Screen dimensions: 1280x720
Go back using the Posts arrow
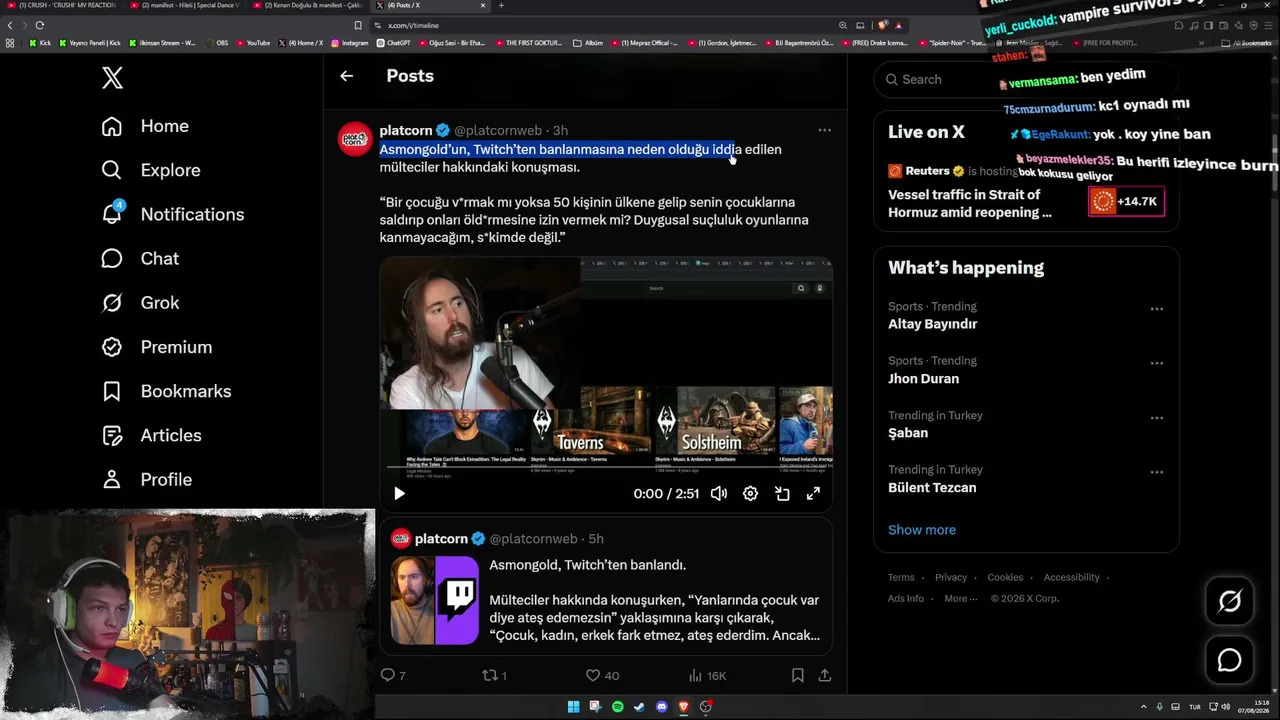346,76
